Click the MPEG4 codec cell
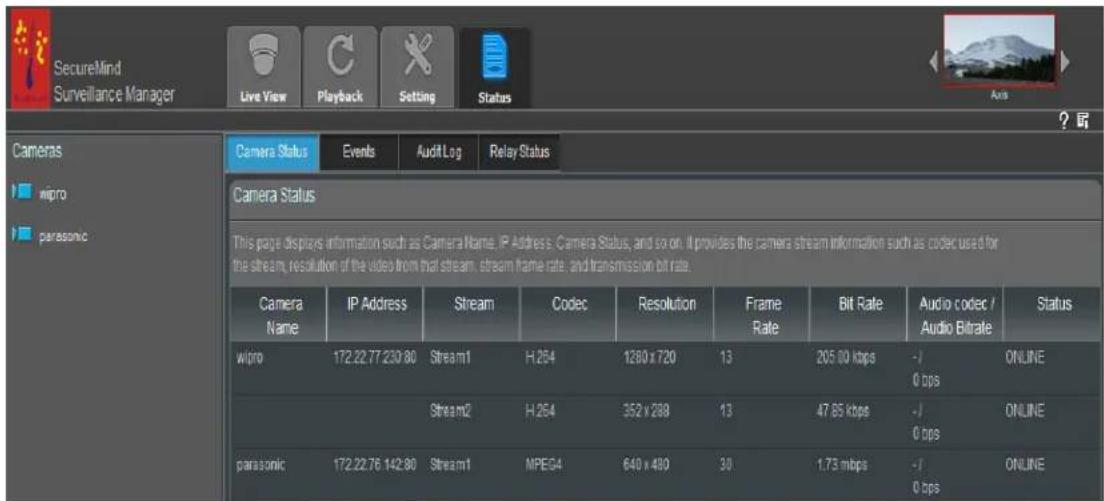1104x501 pixels. 544,465
